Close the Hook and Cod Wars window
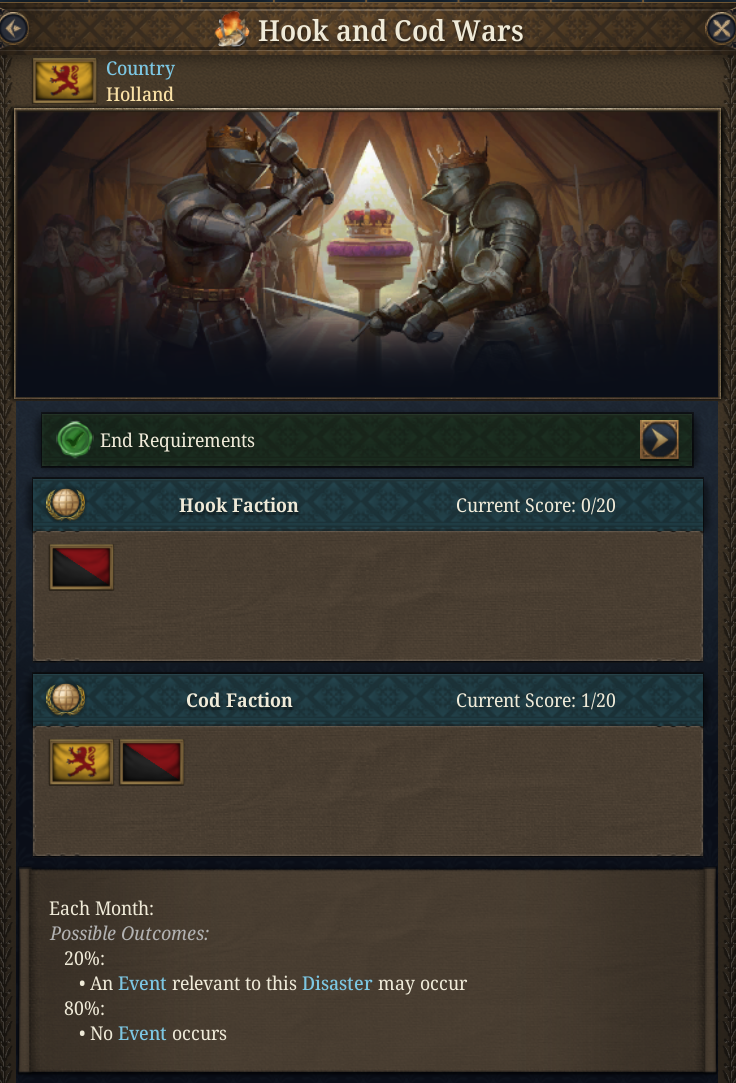The height and width of the screenshot is (1083, 736). click(x=722, y=27)
